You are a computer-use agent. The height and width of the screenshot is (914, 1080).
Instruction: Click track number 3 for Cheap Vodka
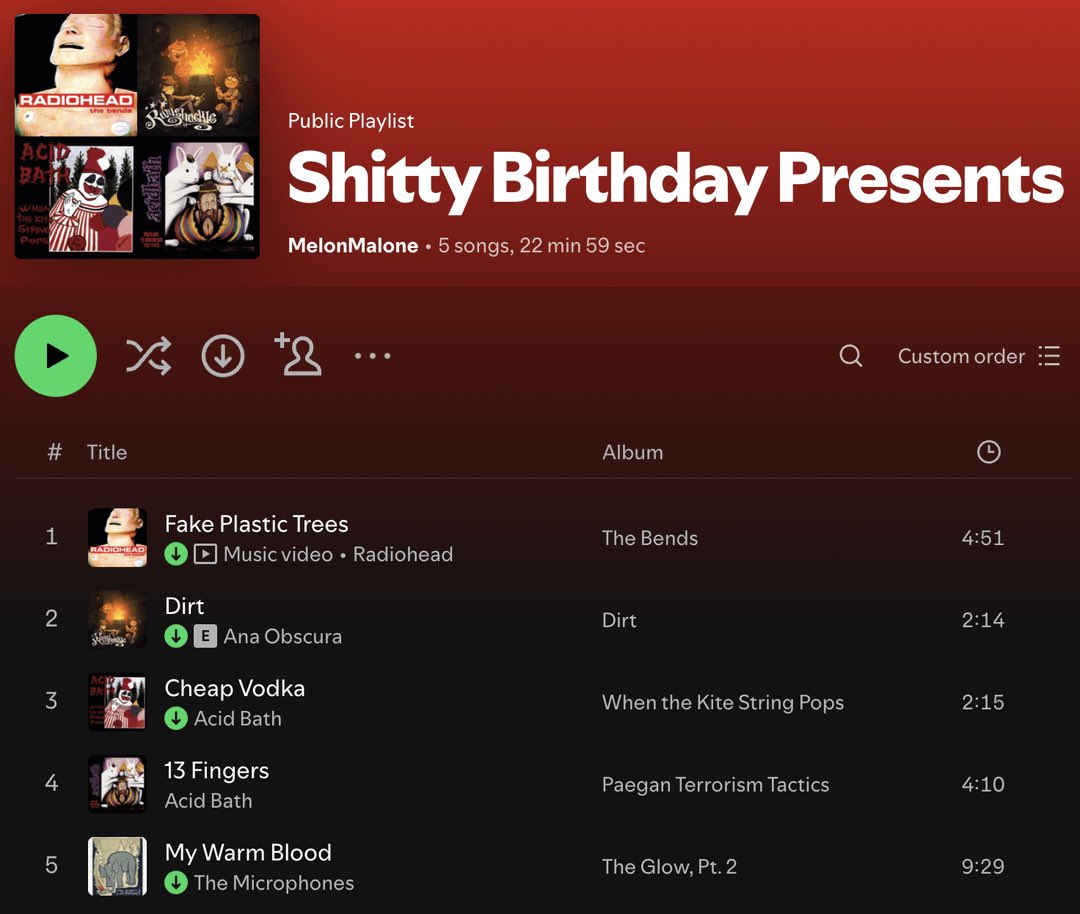click(51, 700)
